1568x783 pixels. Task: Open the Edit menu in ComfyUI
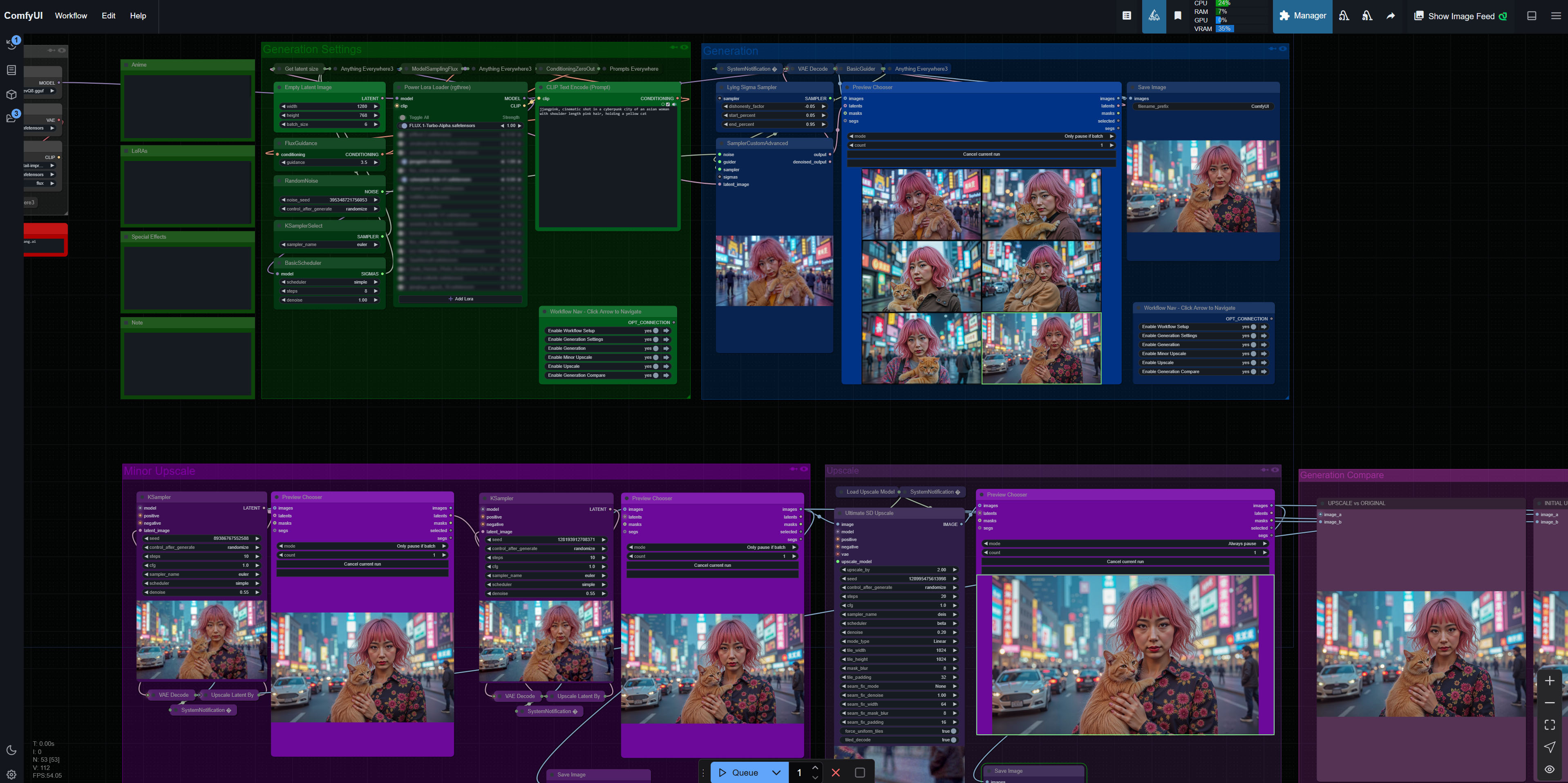coord(108,15)
